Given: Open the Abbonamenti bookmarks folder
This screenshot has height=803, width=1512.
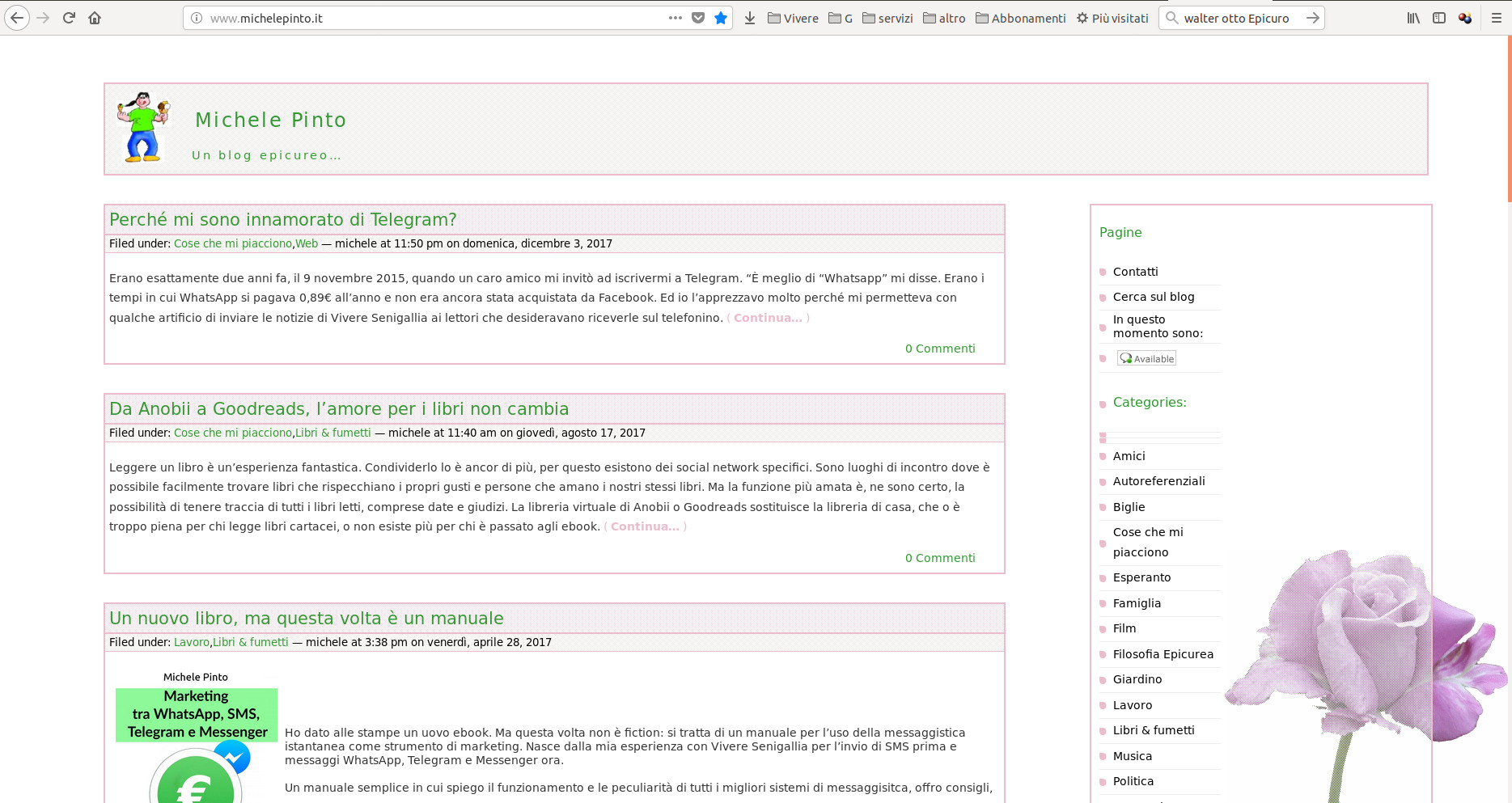Looking at the screenshot, I should 1020,18.
